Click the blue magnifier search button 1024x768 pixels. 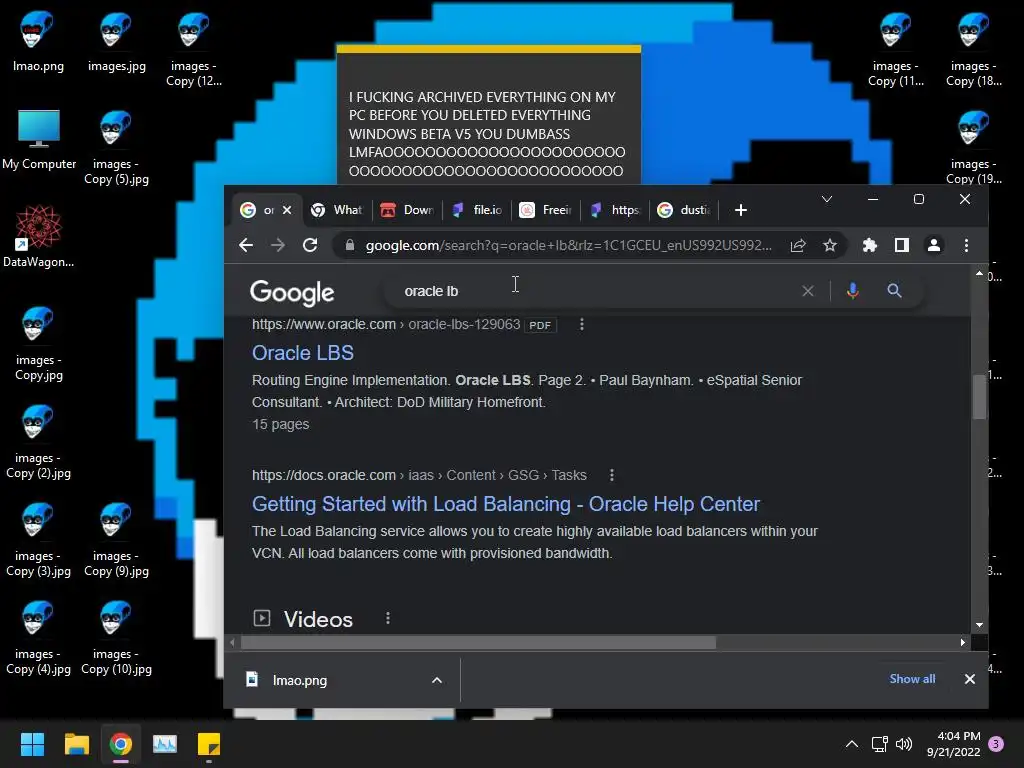coord(895,291)
